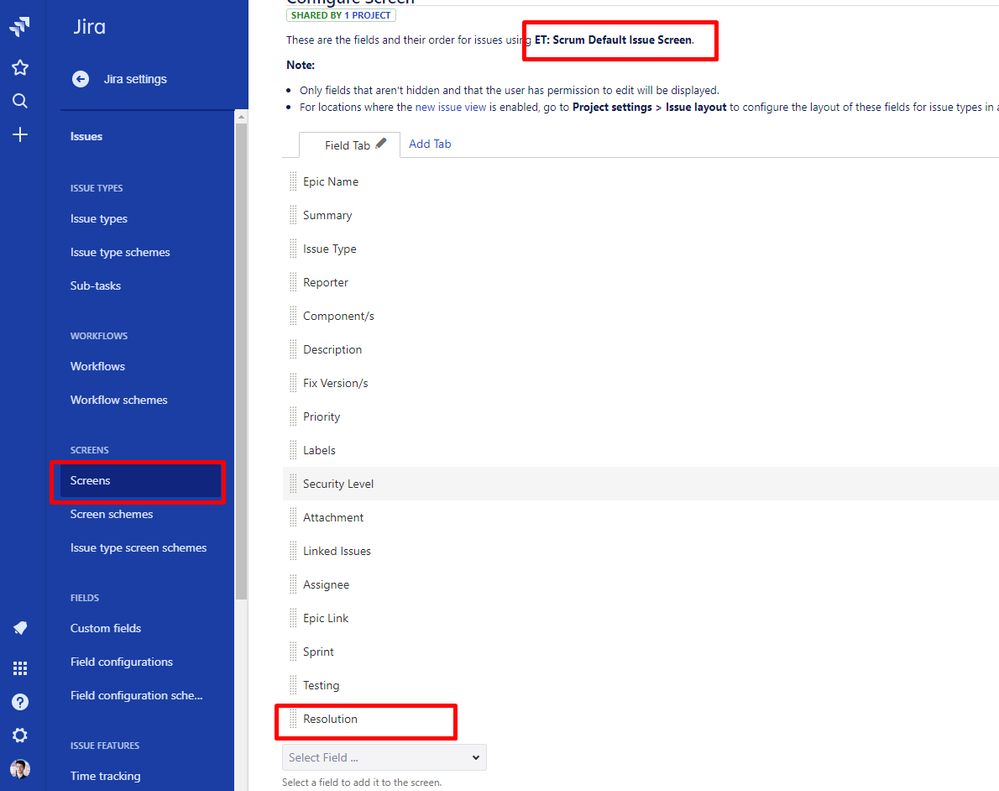Click the Jira settings back link
The height and width of the screenshot is (791, 999).
[135, 79]
